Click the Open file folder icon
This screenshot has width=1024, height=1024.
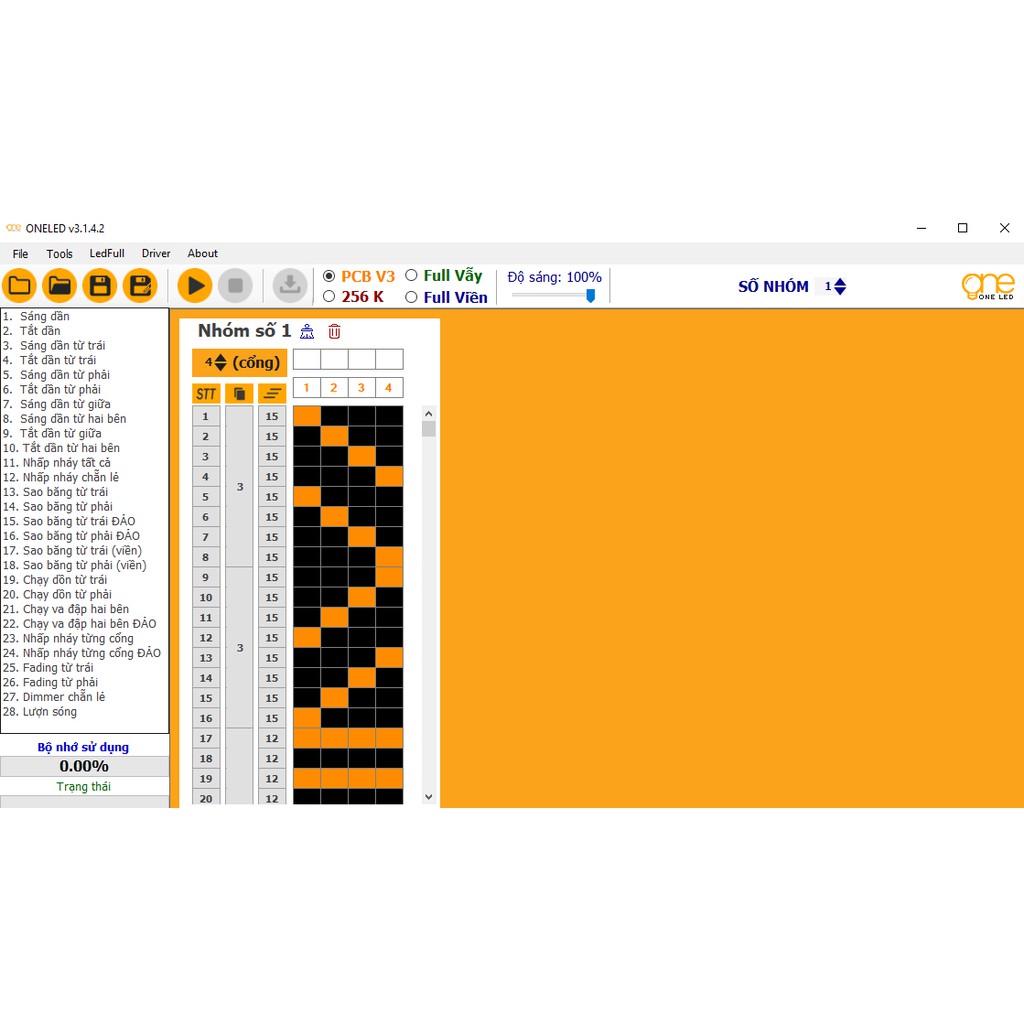(59, 285)
